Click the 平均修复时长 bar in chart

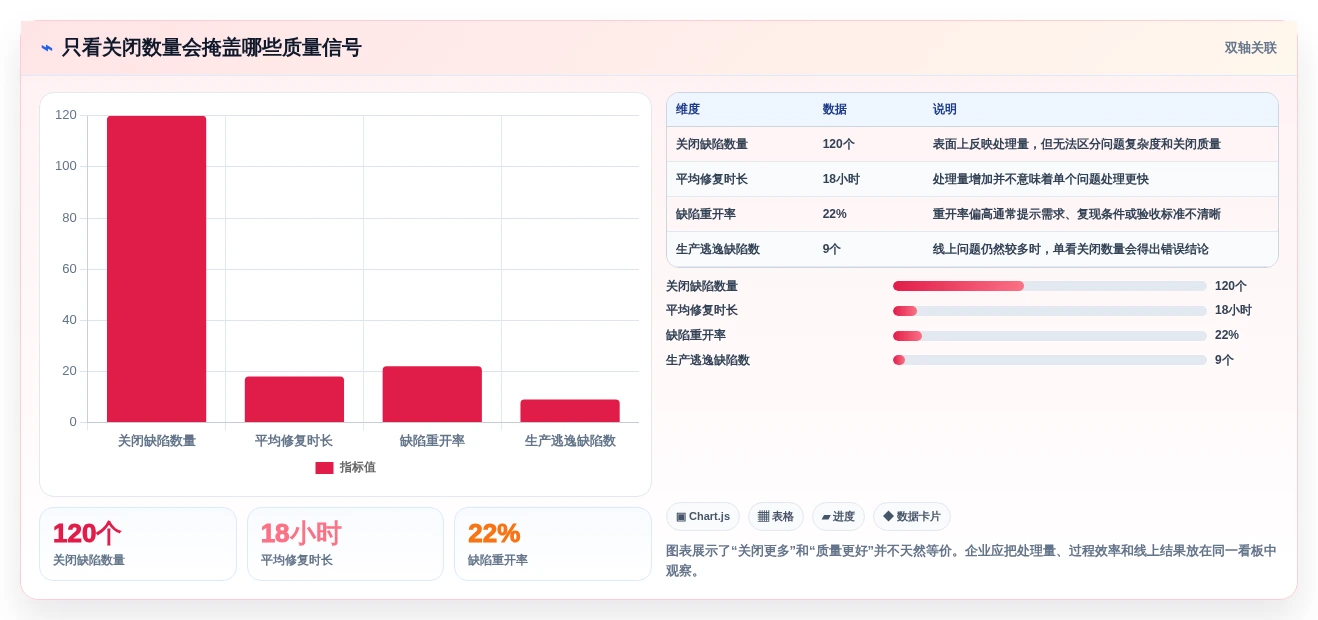[294, 399]
